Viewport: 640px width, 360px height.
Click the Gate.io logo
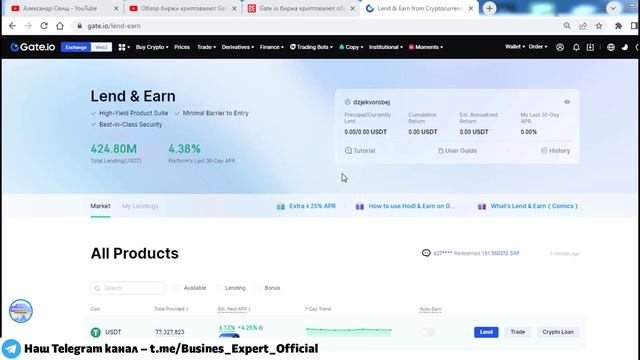(33, 47)
